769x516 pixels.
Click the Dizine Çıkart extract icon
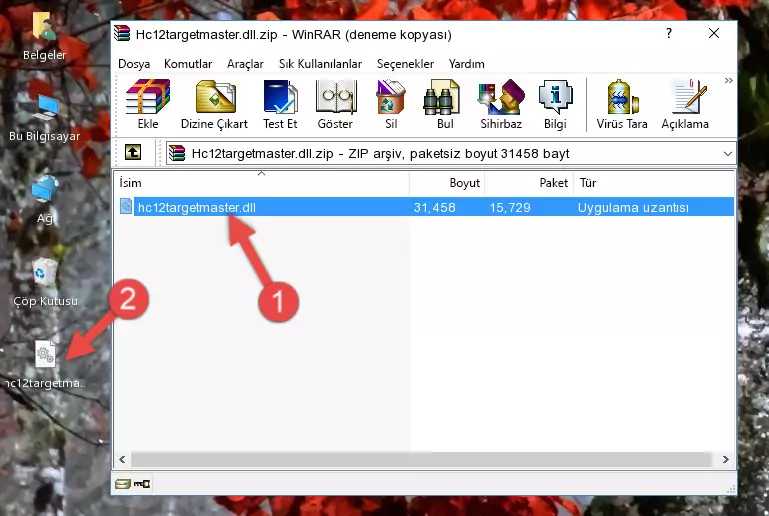point(214,104)
